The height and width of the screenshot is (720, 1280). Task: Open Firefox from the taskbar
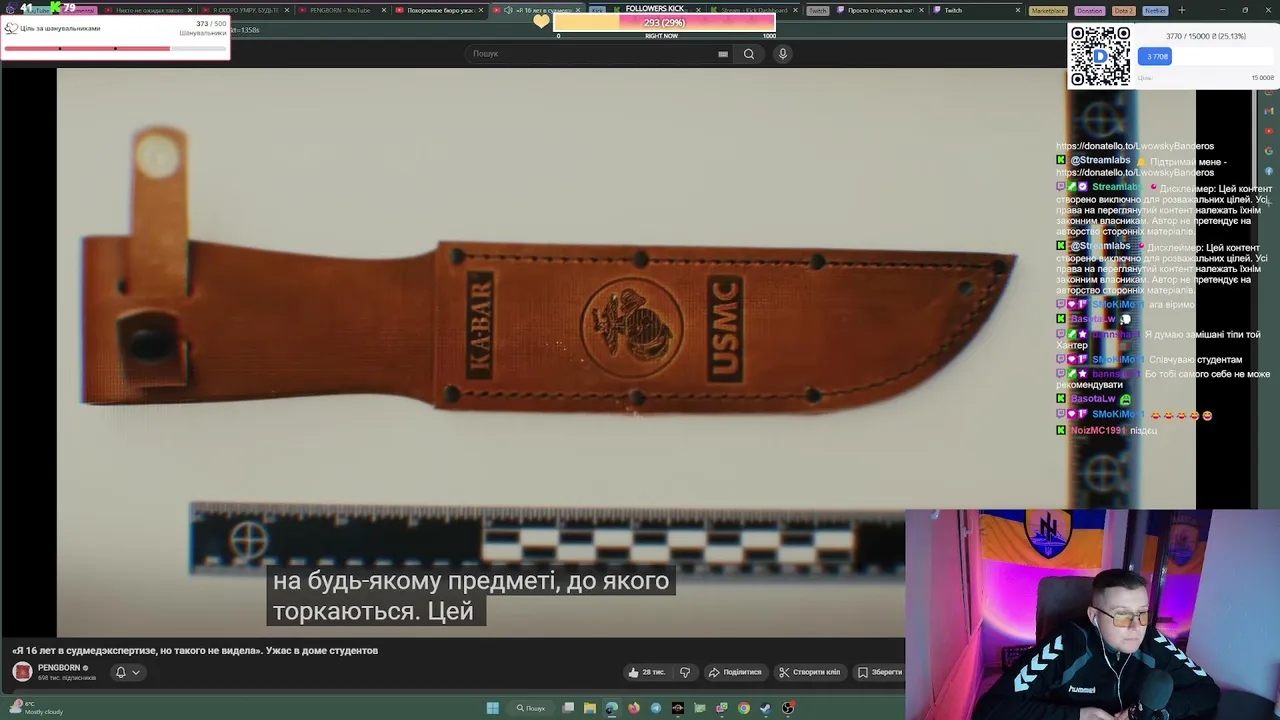click(634, 708)
